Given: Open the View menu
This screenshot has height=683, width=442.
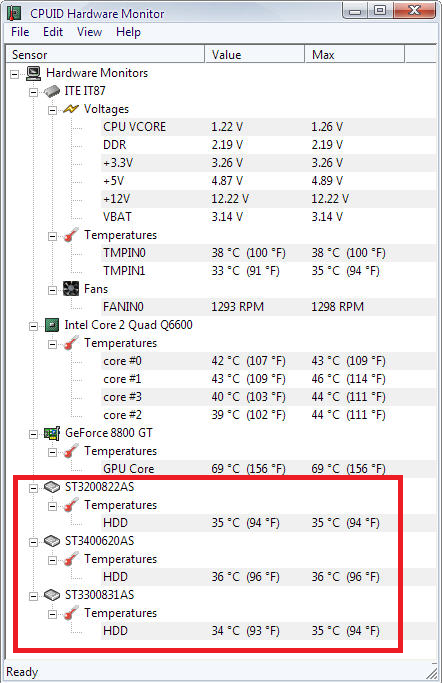Looking at the screenshot, I should pos(89,32).
